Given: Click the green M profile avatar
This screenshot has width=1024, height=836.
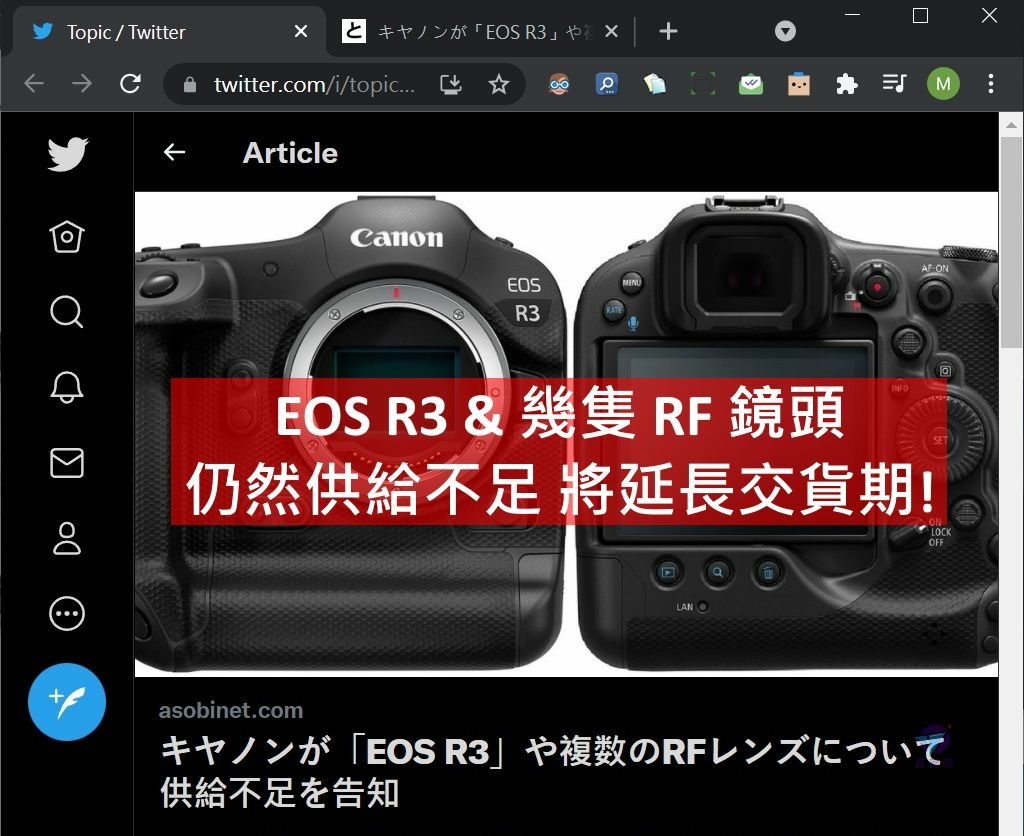Looking at the screenshot, I should 943,84.
